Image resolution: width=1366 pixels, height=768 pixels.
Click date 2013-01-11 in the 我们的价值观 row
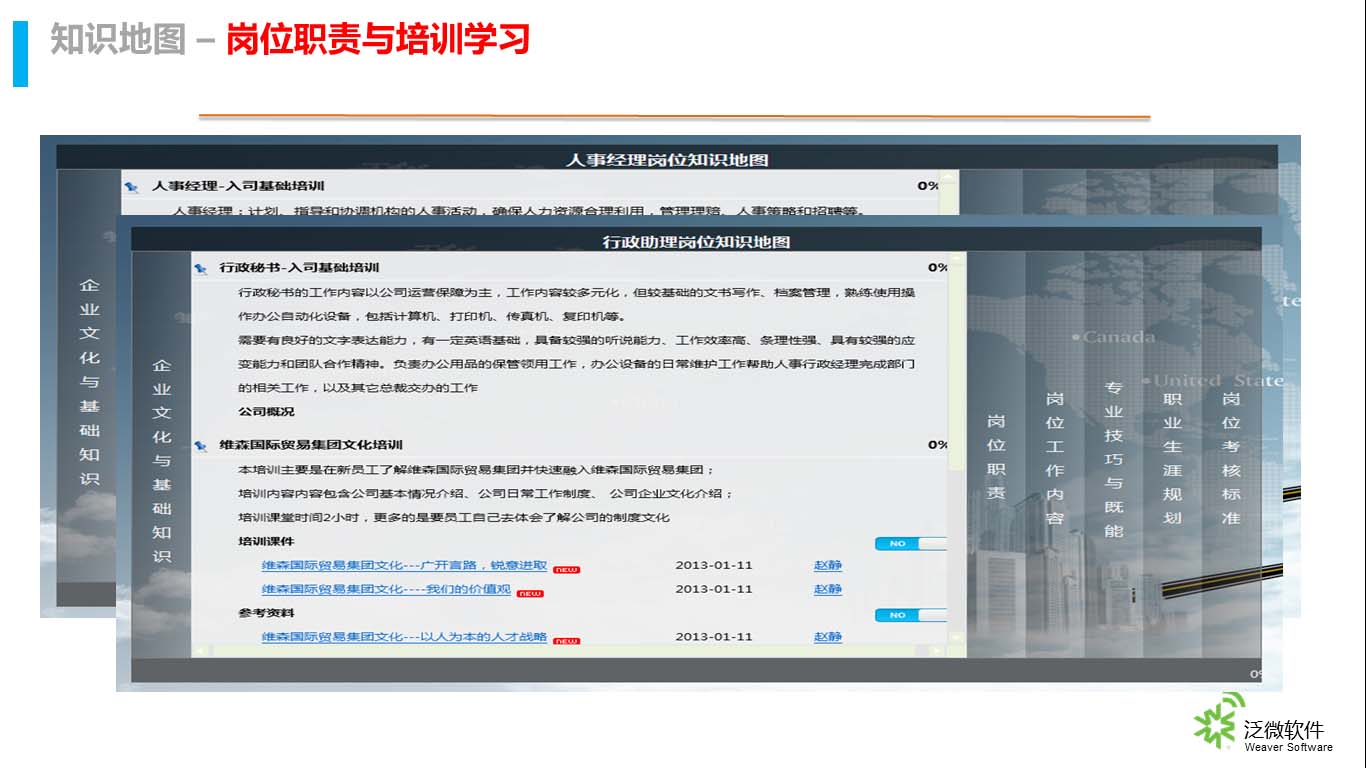(x=714, y=589)
